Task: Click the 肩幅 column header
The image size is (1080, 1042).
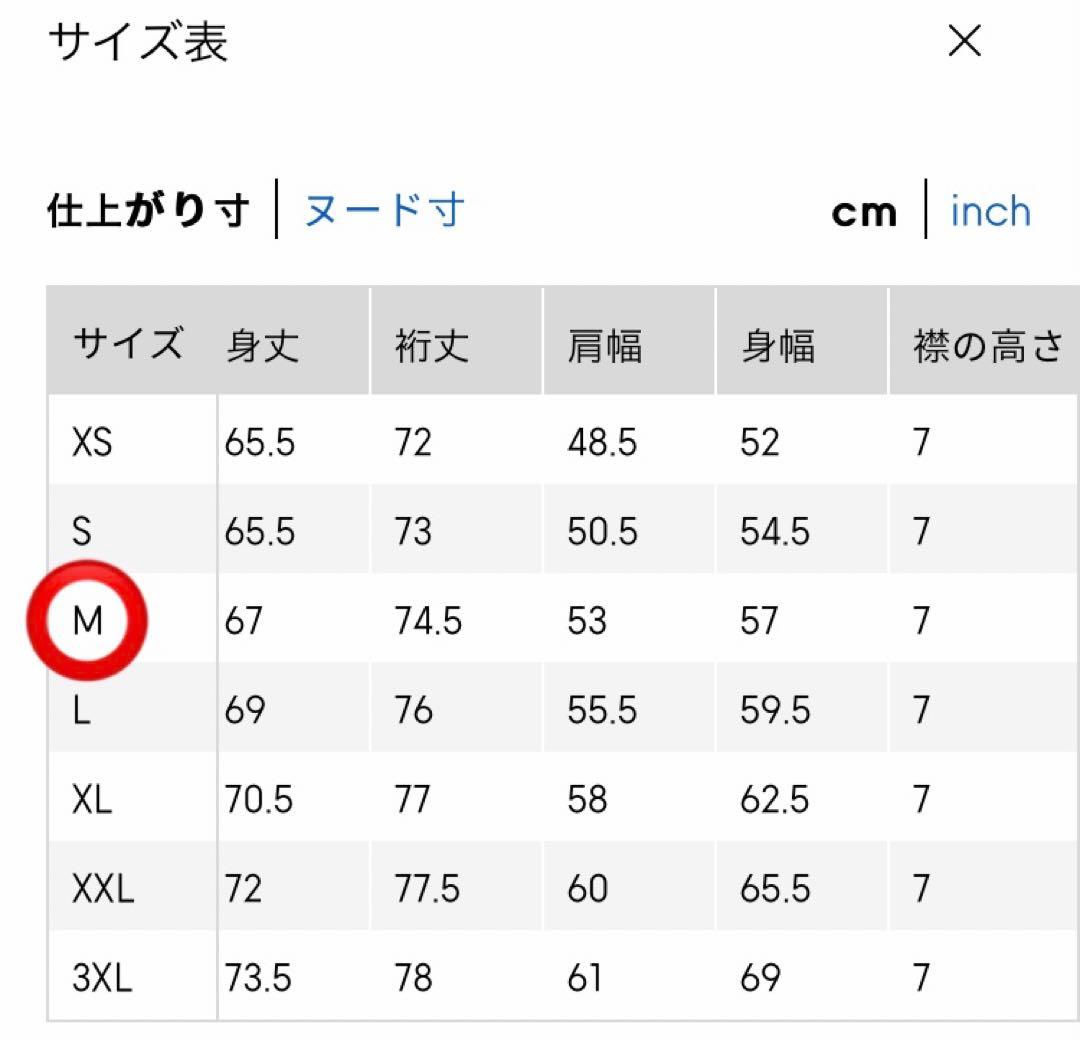Action: 605,346
